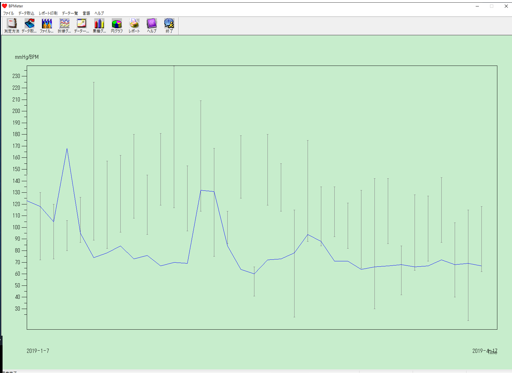Click the BPMeter heart icon in title bar
Viewport: 512px width, 373px height.
pyautogui.click(x=4, y=6)
